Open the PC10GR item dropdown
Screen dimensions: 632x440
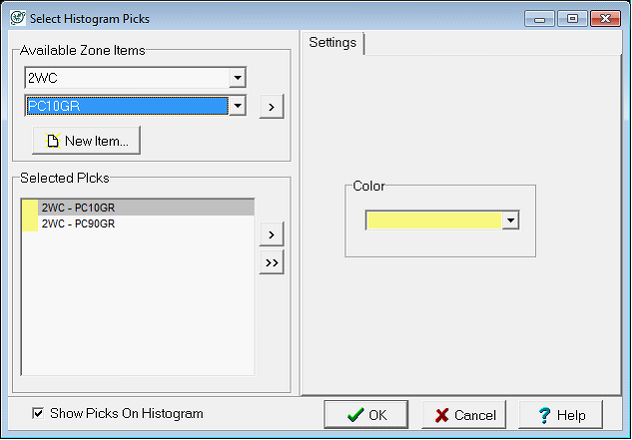(x=237, y=106)
